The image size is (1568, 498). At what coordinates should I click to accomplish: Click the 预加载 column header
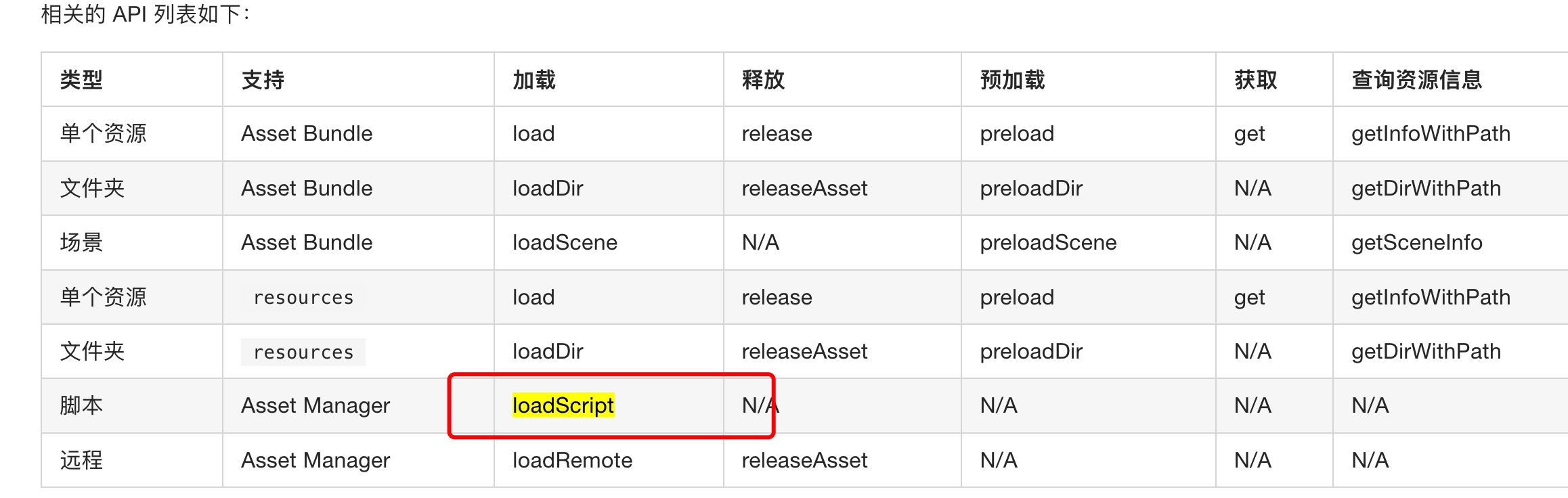click(x=1012, y=80)
